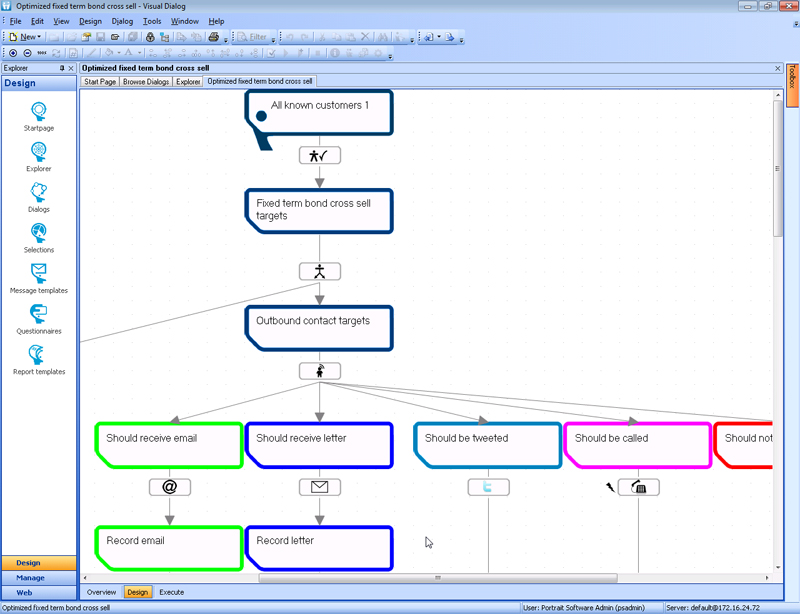Open the Dialogs section icon

click(x=39, y=192)
